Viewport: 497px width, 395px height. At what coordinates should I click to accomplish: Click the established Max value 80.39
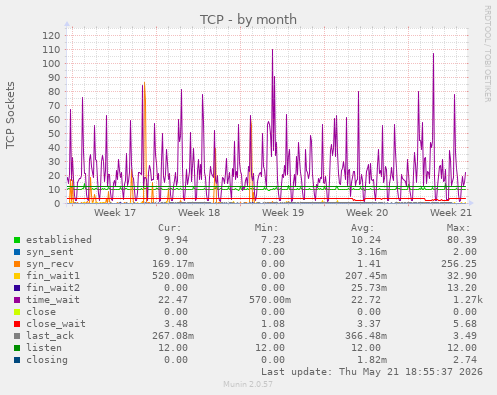coord(462,240)
